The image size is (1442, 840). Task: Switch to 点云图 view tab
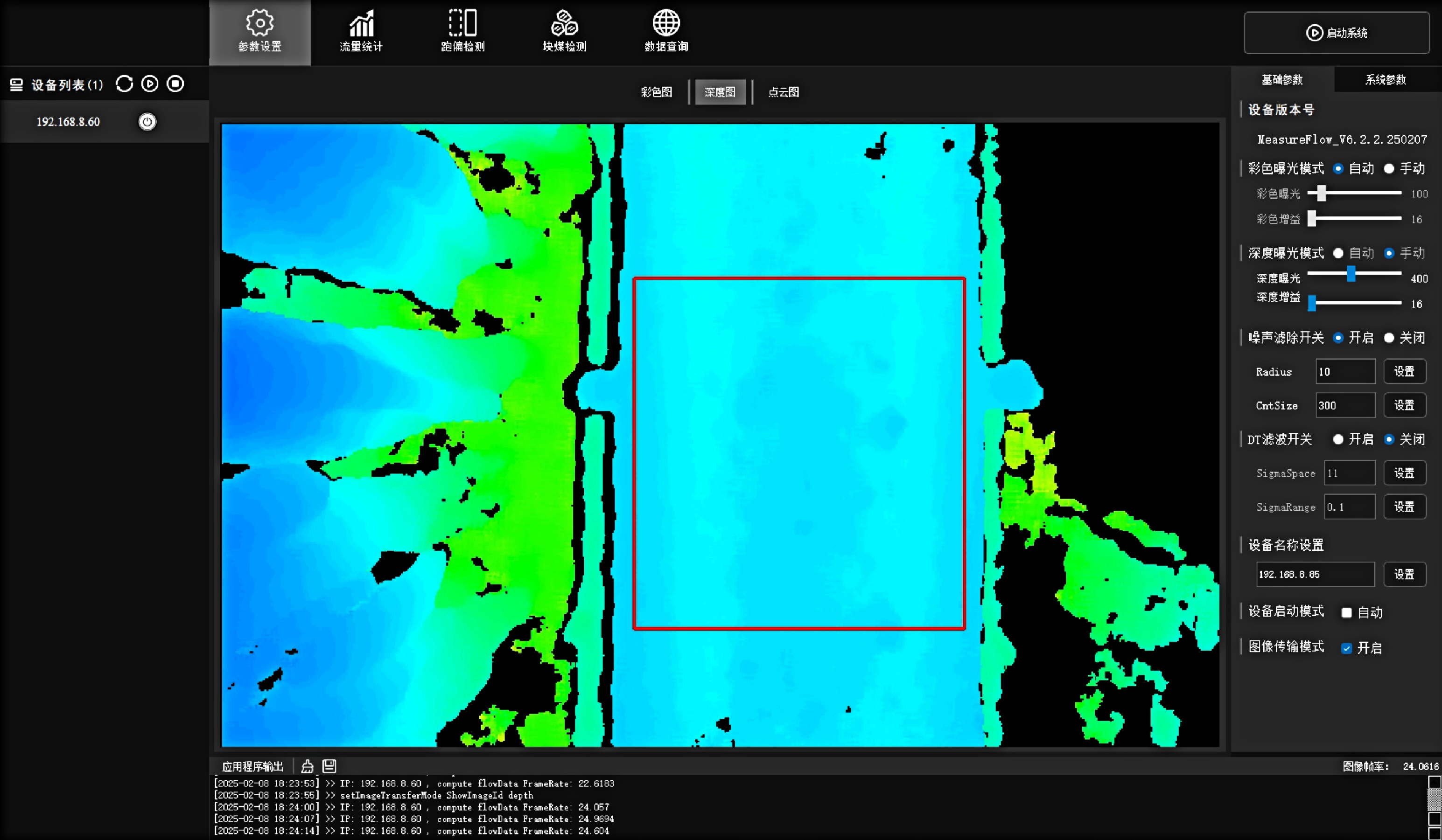point(784,92)
